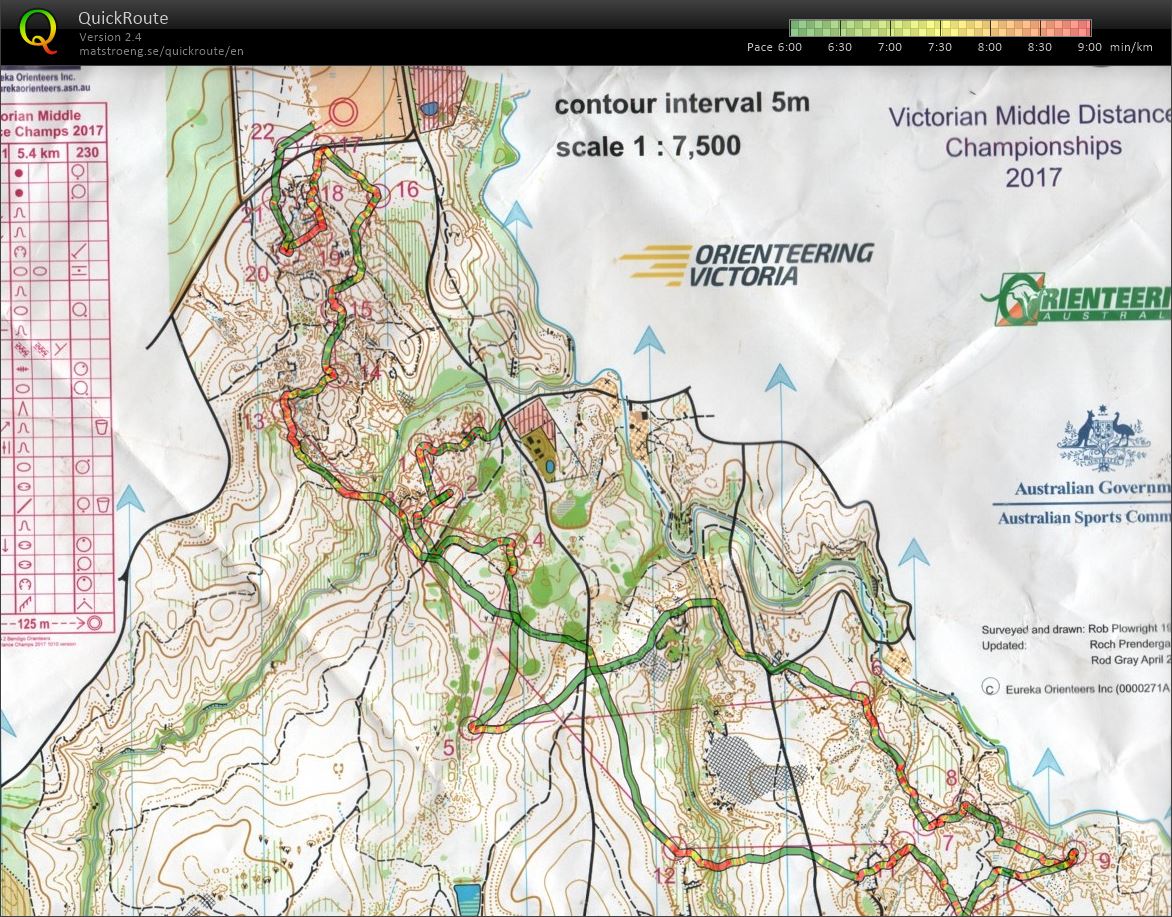The height and width of the screenshot is (917, 1172).
Task: Click the QuickRoute green Q logo
Action: [x=39, y=30]
